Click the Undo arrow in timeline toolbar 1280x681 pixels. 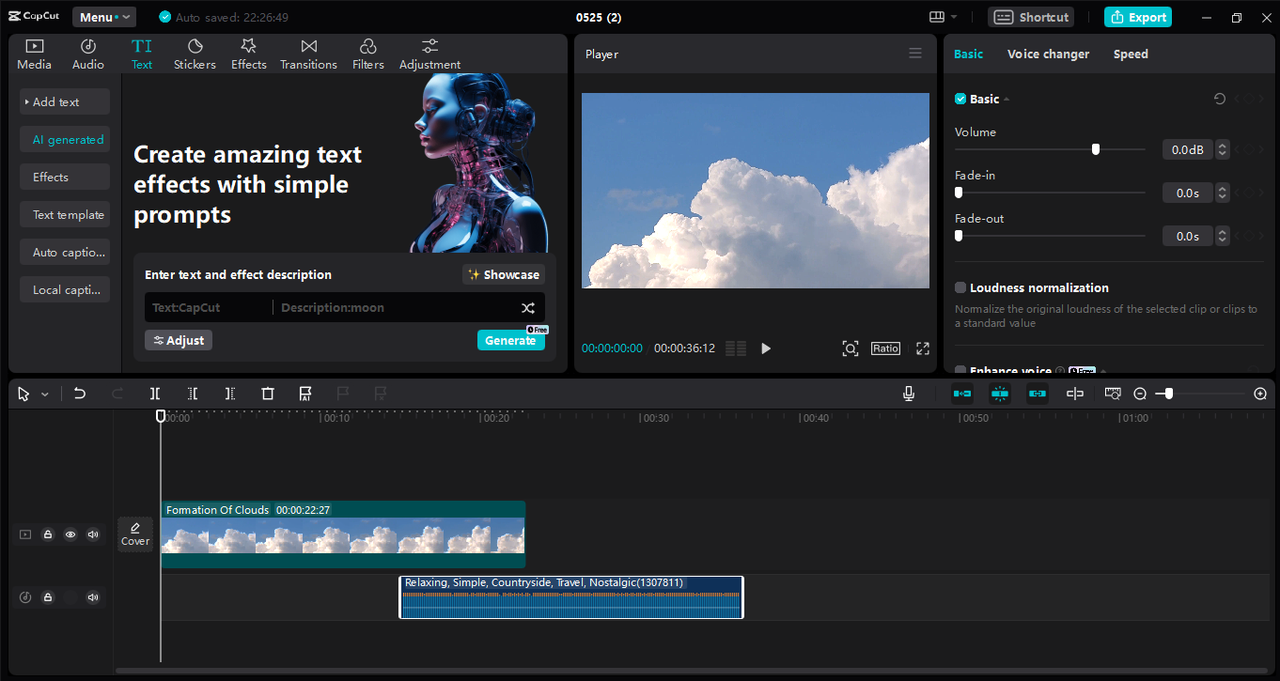[x=80, y=394]
